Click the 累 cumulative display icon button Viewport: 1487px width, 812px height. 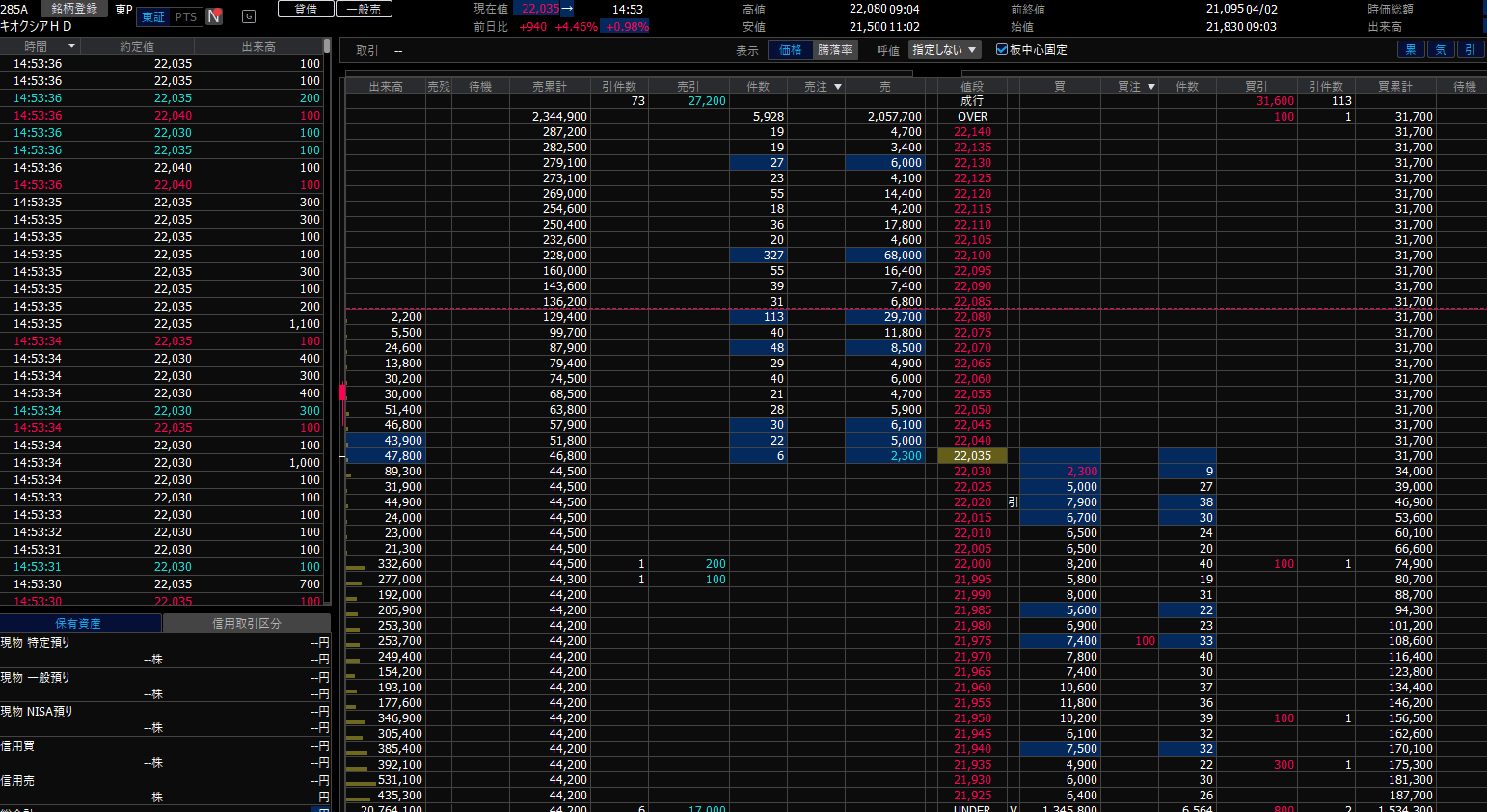(1411, 50)
